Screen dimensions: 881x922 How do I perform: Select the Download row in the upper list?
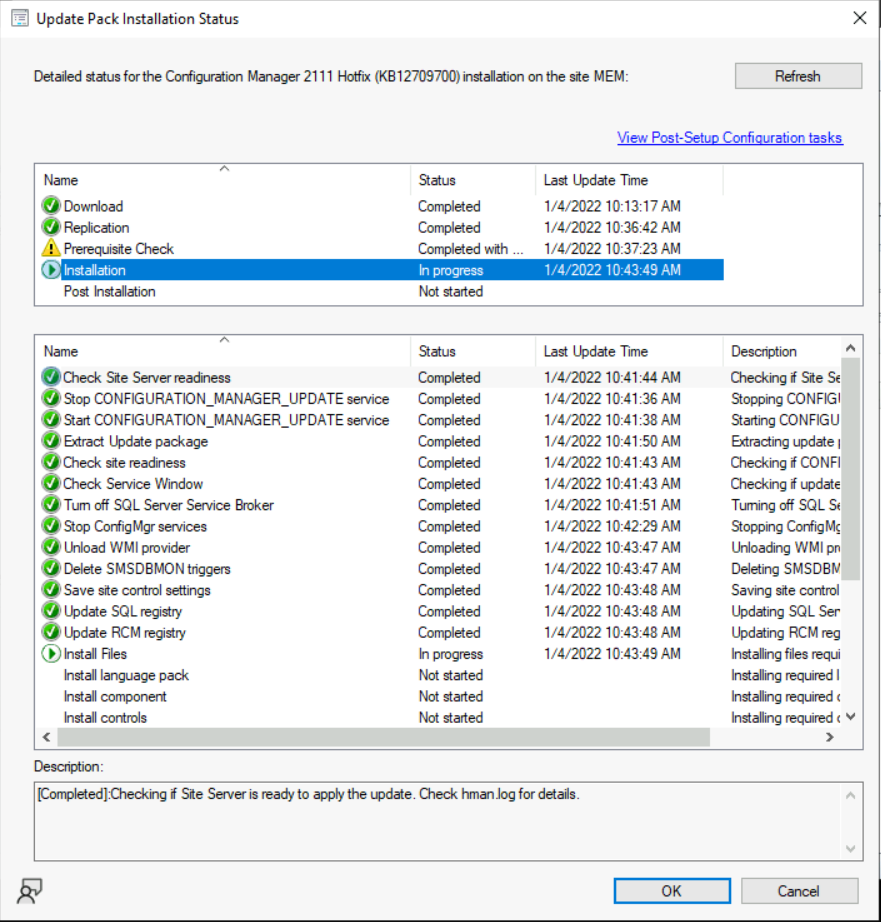pos(382,206)
